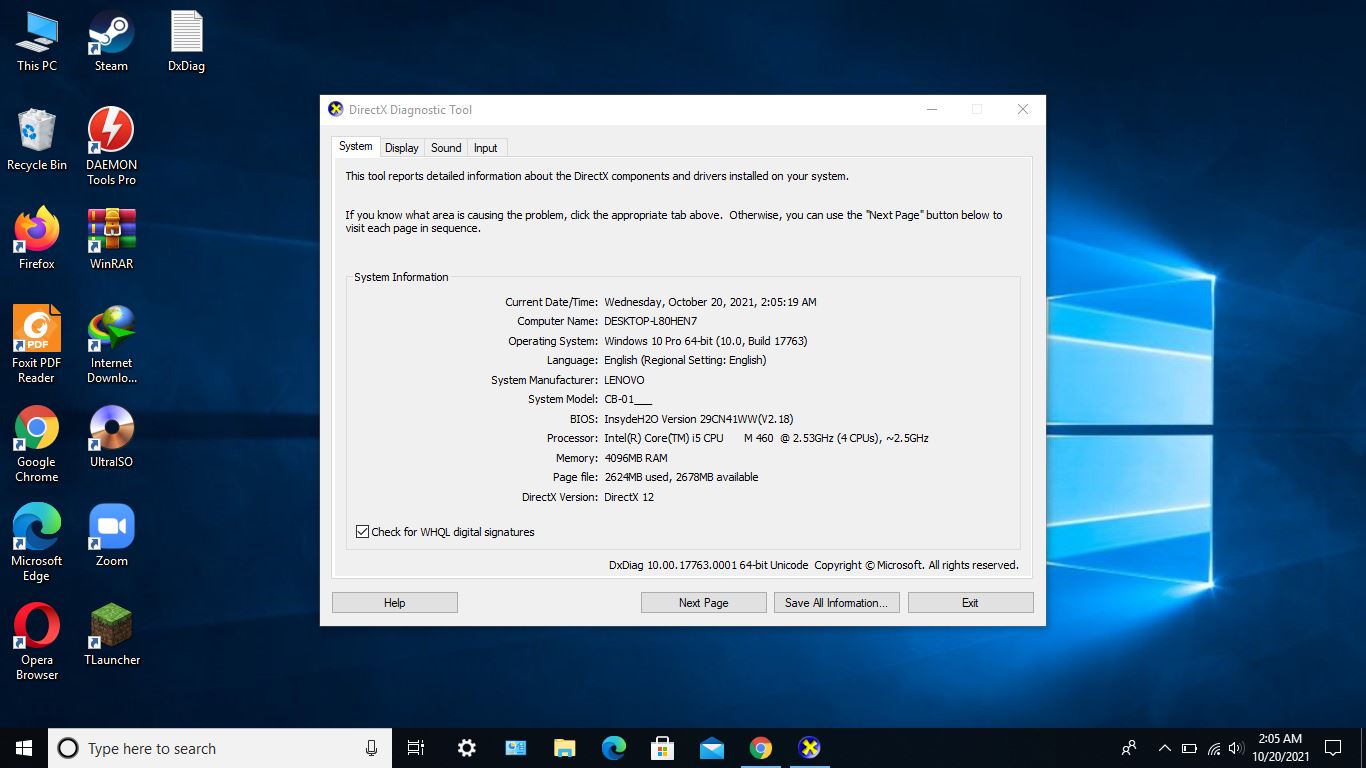Open the volume control in system tray
Screen dimensions: 1366x768
[x=1235, y=747]
